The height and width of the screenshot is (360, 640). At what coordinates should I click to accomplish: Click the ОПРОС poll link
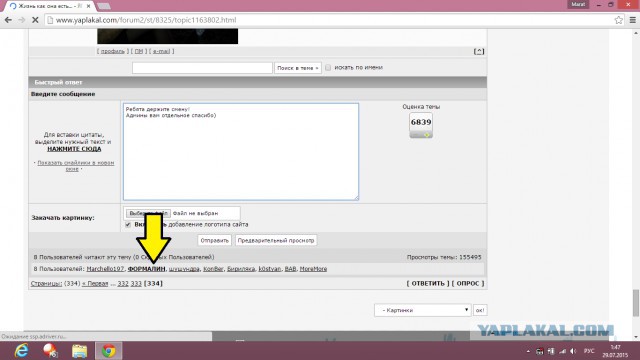point(468,283)
